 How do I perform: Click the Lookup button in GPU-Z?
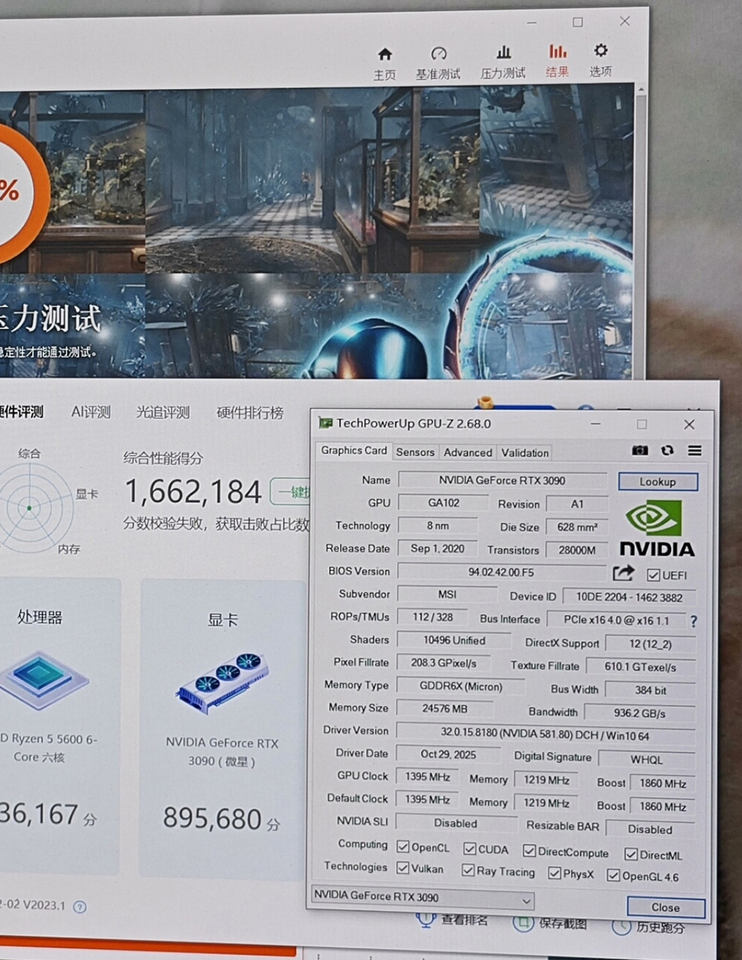(x=658, y=482)
